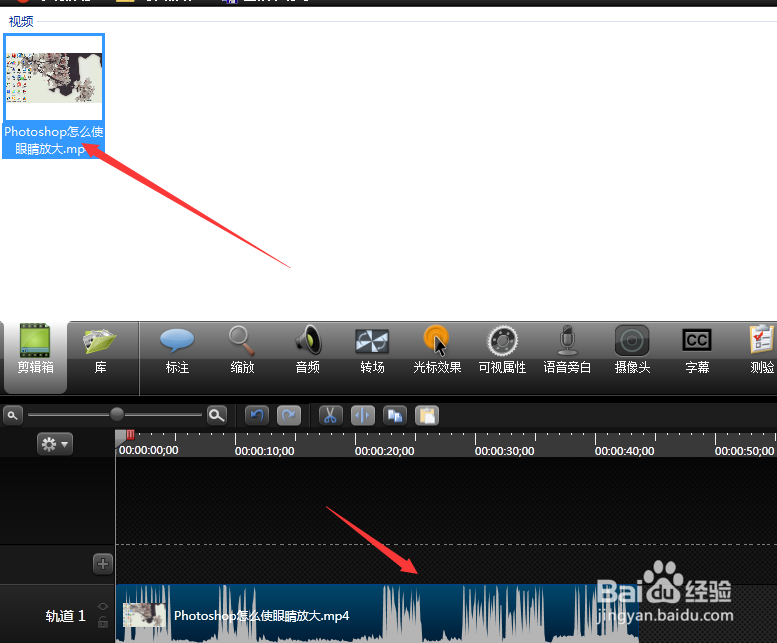
Task: Click the 00:00:20;00 mark on ruler
Action: click(x=384, y=451)
